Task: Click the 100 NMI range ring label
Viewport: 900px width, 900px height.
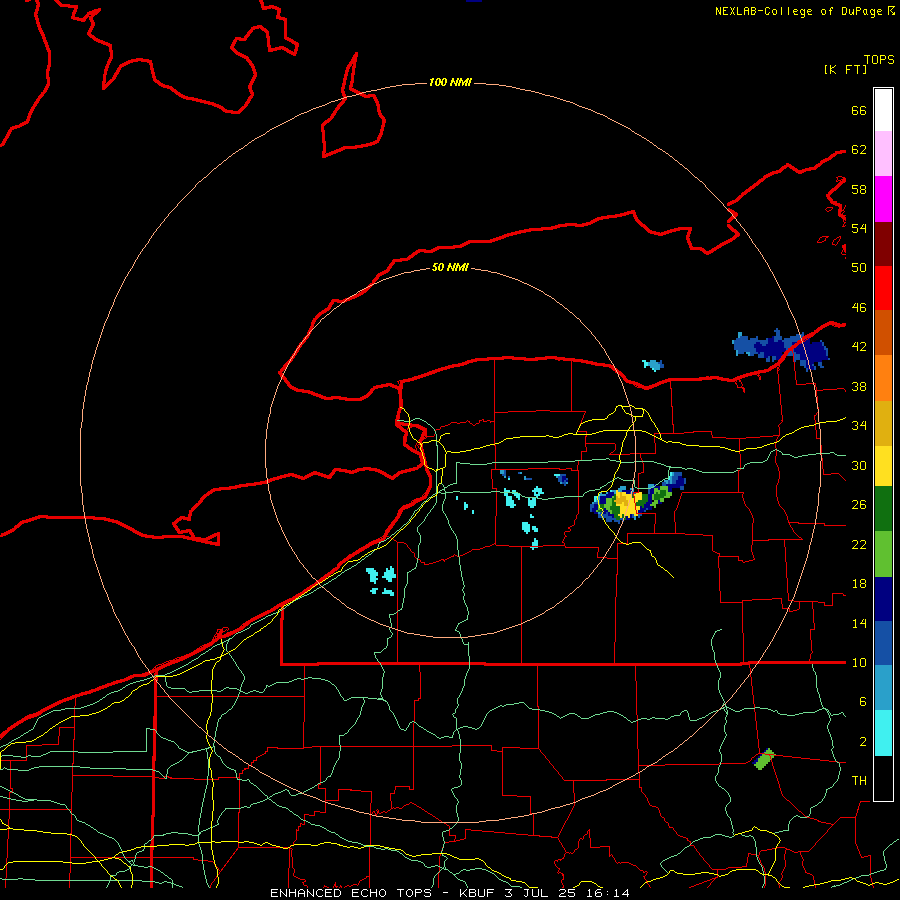Action: point(450,83)
